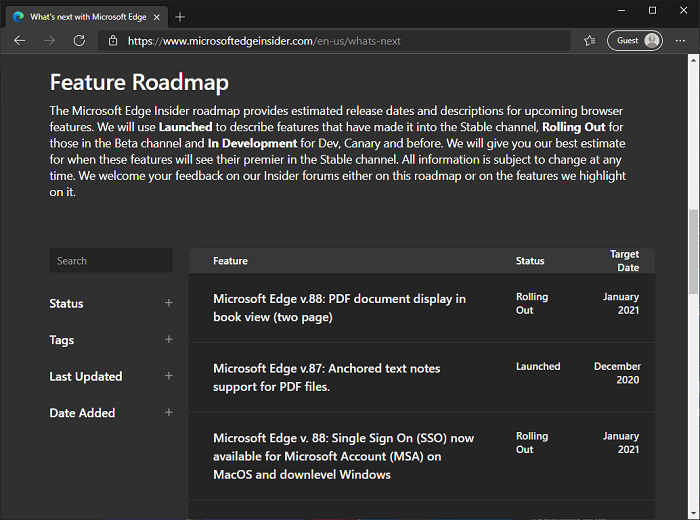700x520 pixels.
Task: Expand the Last Updated filter
Action: pos(168,376)
